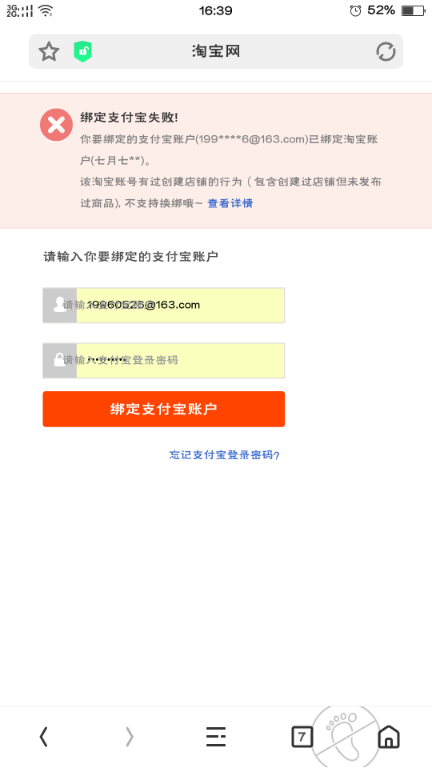Tap the battery indicator in status bar
The image size is (432, 768).
pos(413,10)
